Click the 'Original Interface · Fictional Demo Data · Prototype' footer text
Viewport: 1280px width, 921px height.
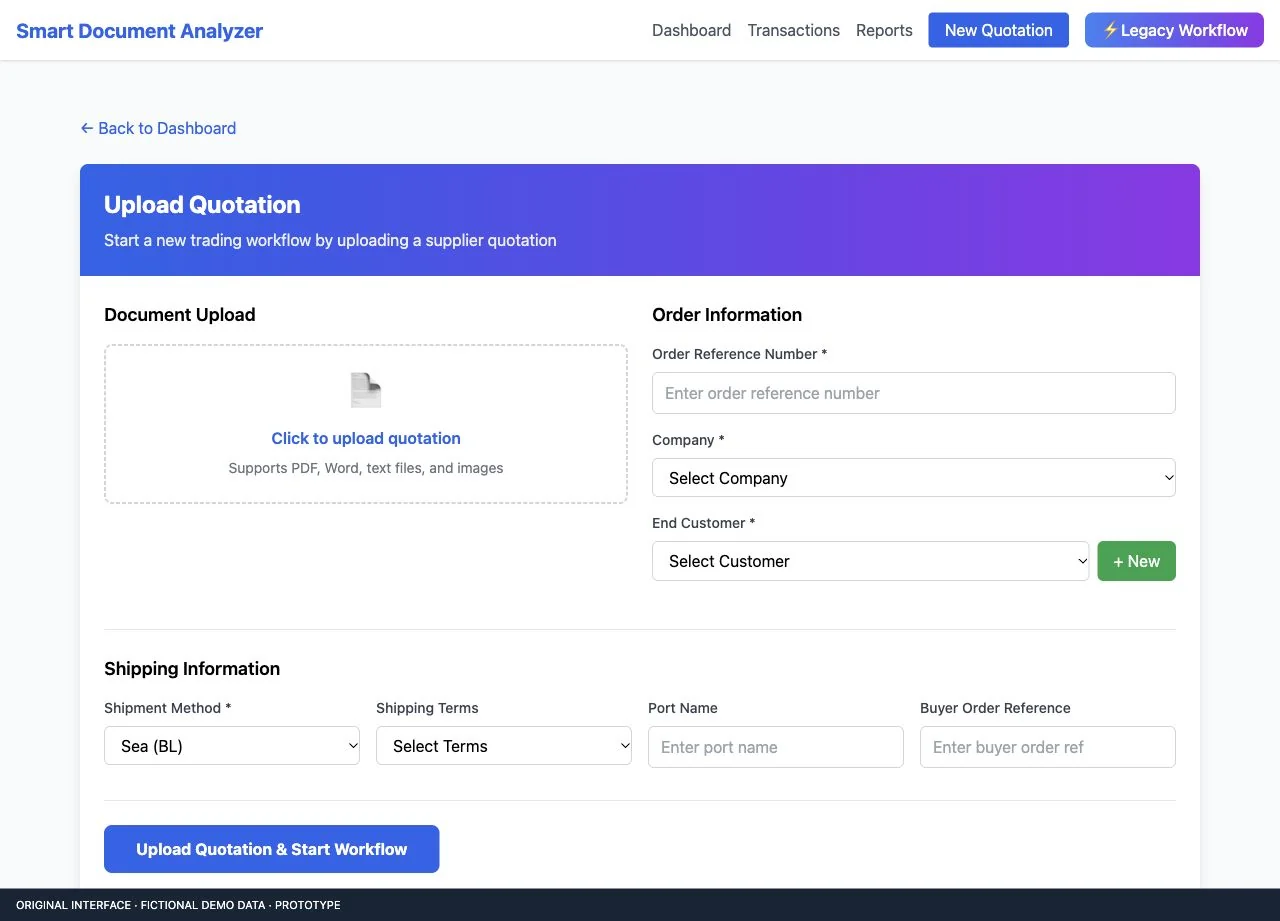coord(178,905)
